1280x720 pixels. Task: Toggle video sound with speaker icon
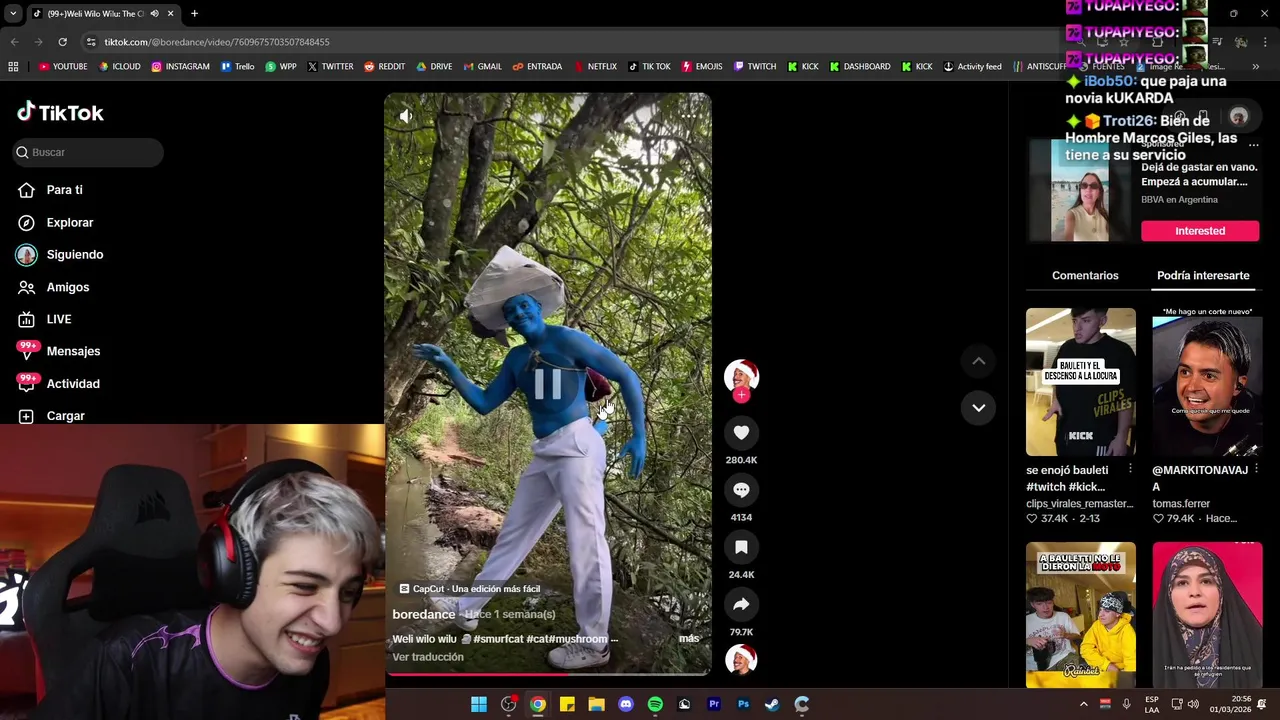coord(406,116)
